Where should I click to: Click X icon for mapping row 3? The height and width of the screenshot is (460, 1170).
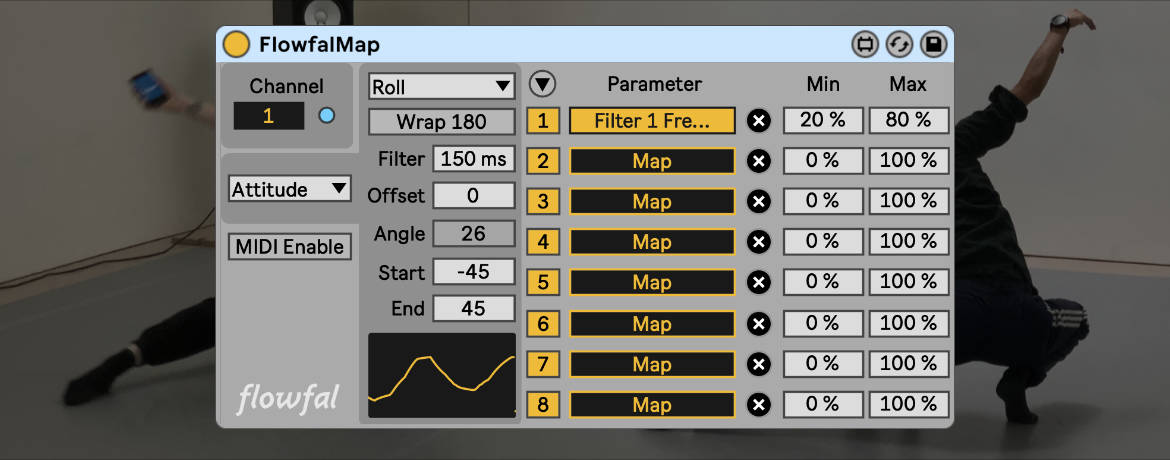758,202
